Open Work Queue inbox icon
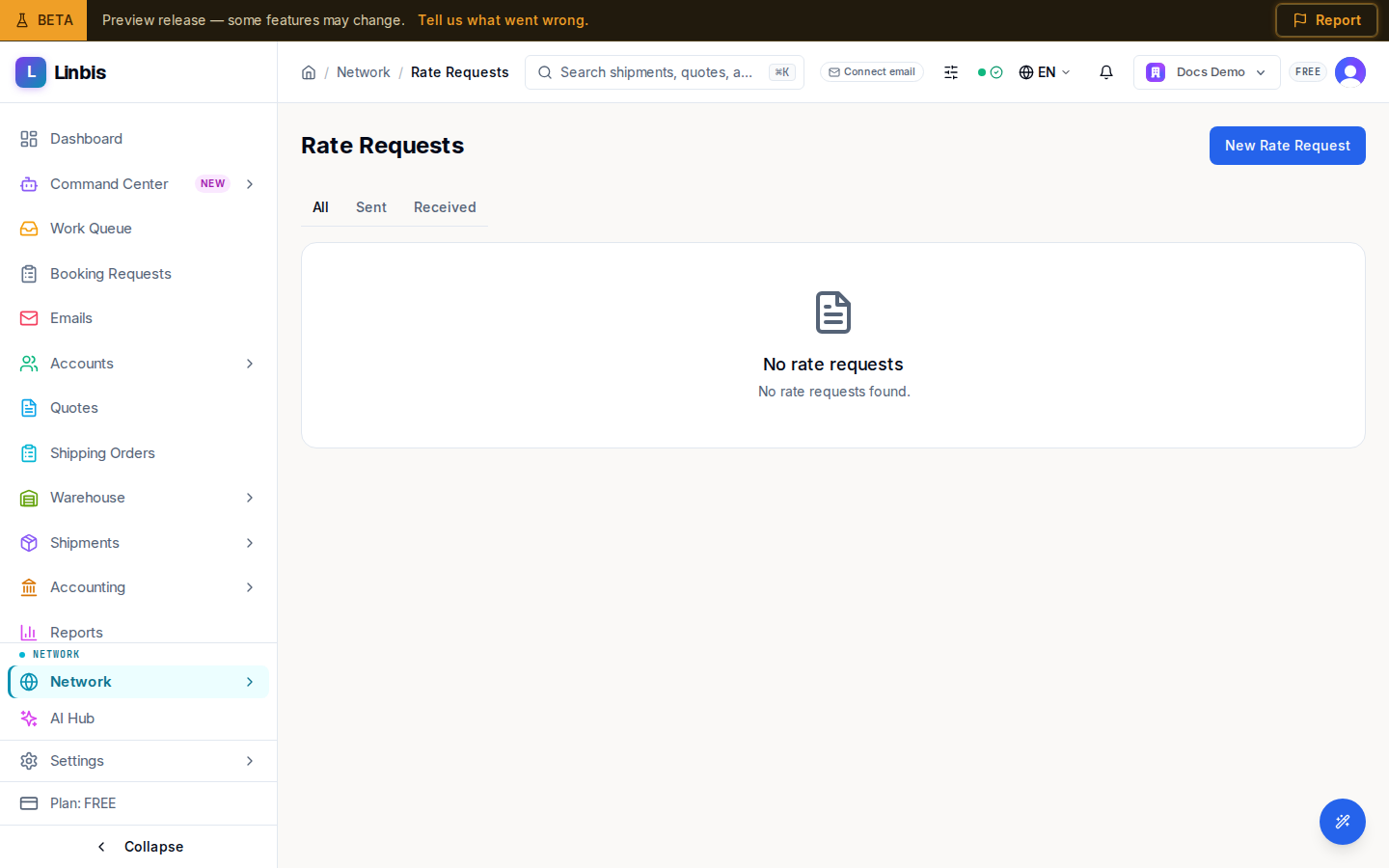This screenshot has width=1389, height=868. [x=29, y=229]
